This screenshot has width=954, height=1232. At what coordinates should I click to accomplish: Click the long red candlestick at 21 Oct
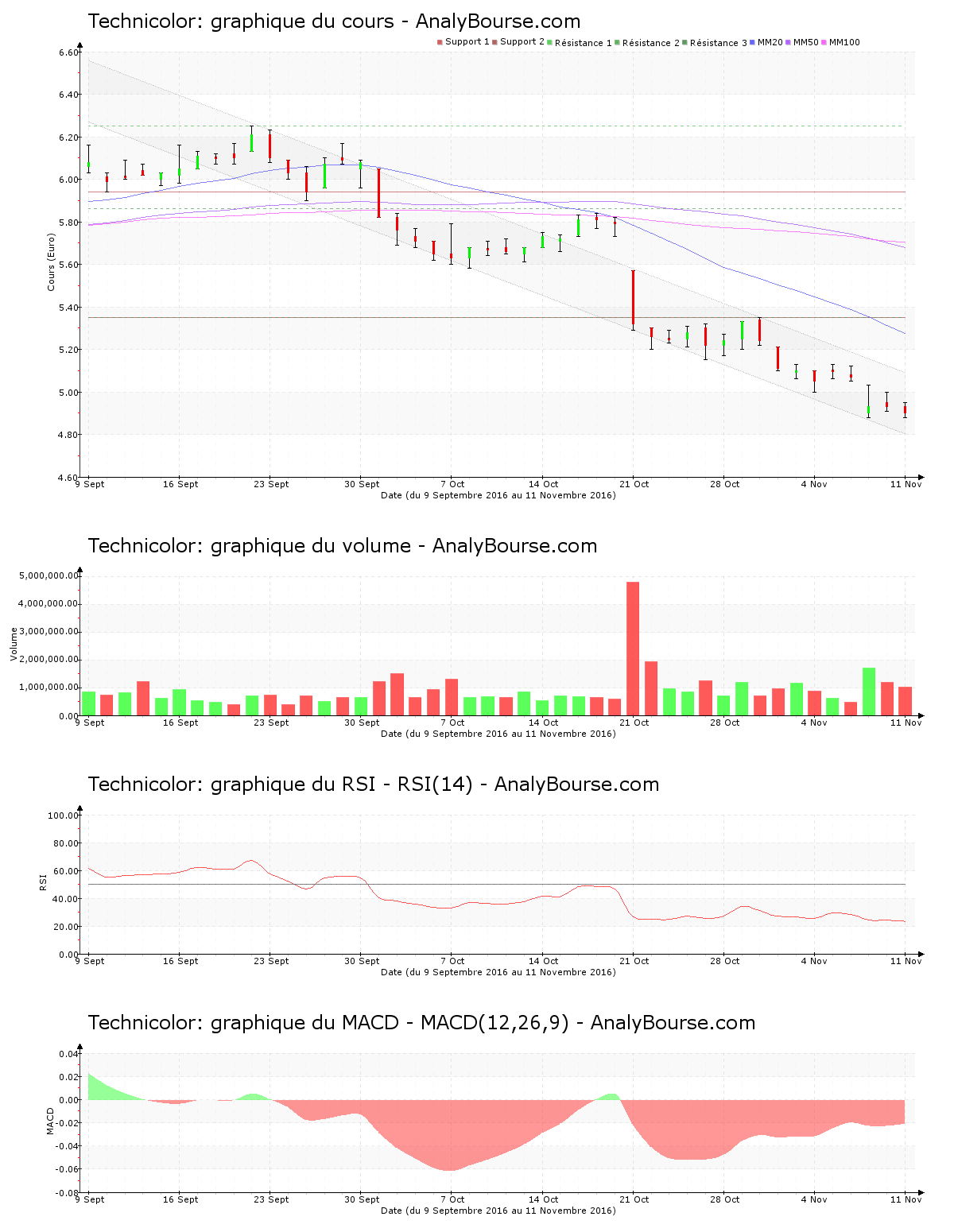(x=633, y=299)
